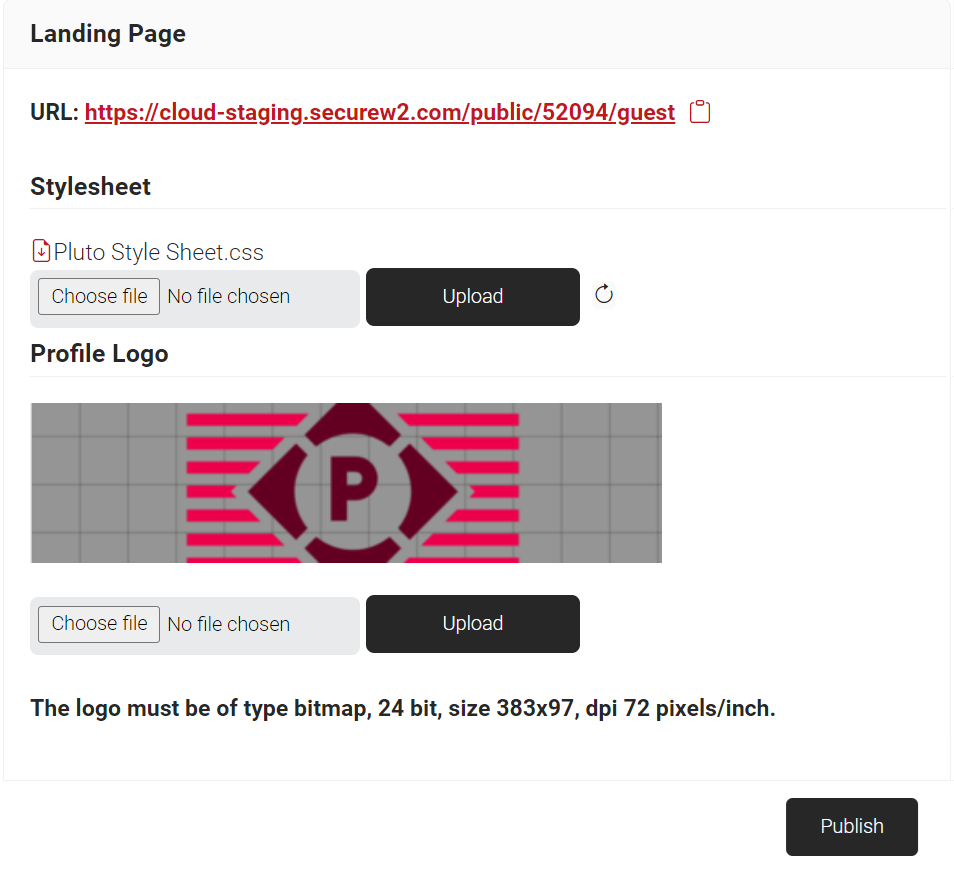Publish the landing page

pos(851,827)
